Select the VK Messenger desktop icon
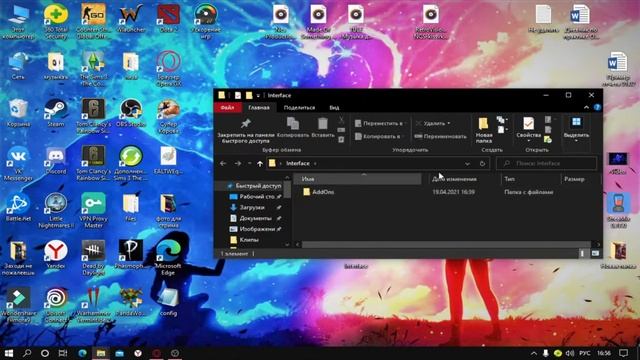 18,164
